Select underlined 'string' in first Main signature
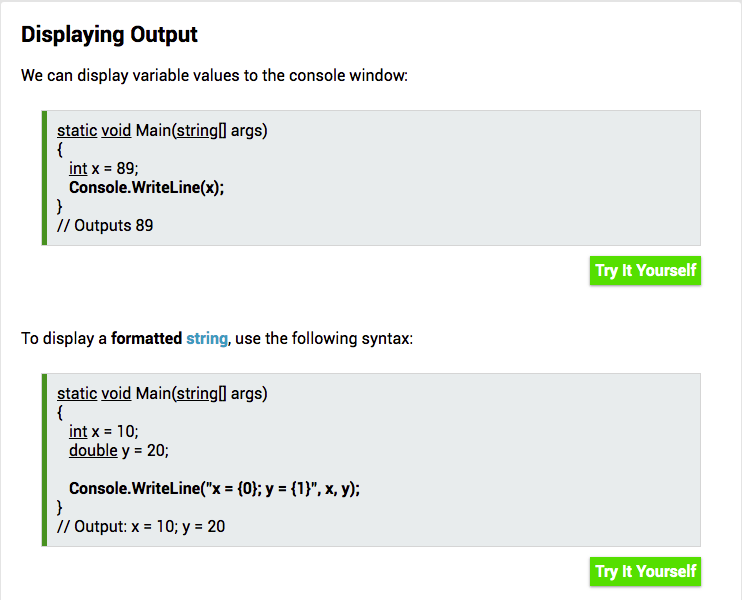 (x=196, y=130)
